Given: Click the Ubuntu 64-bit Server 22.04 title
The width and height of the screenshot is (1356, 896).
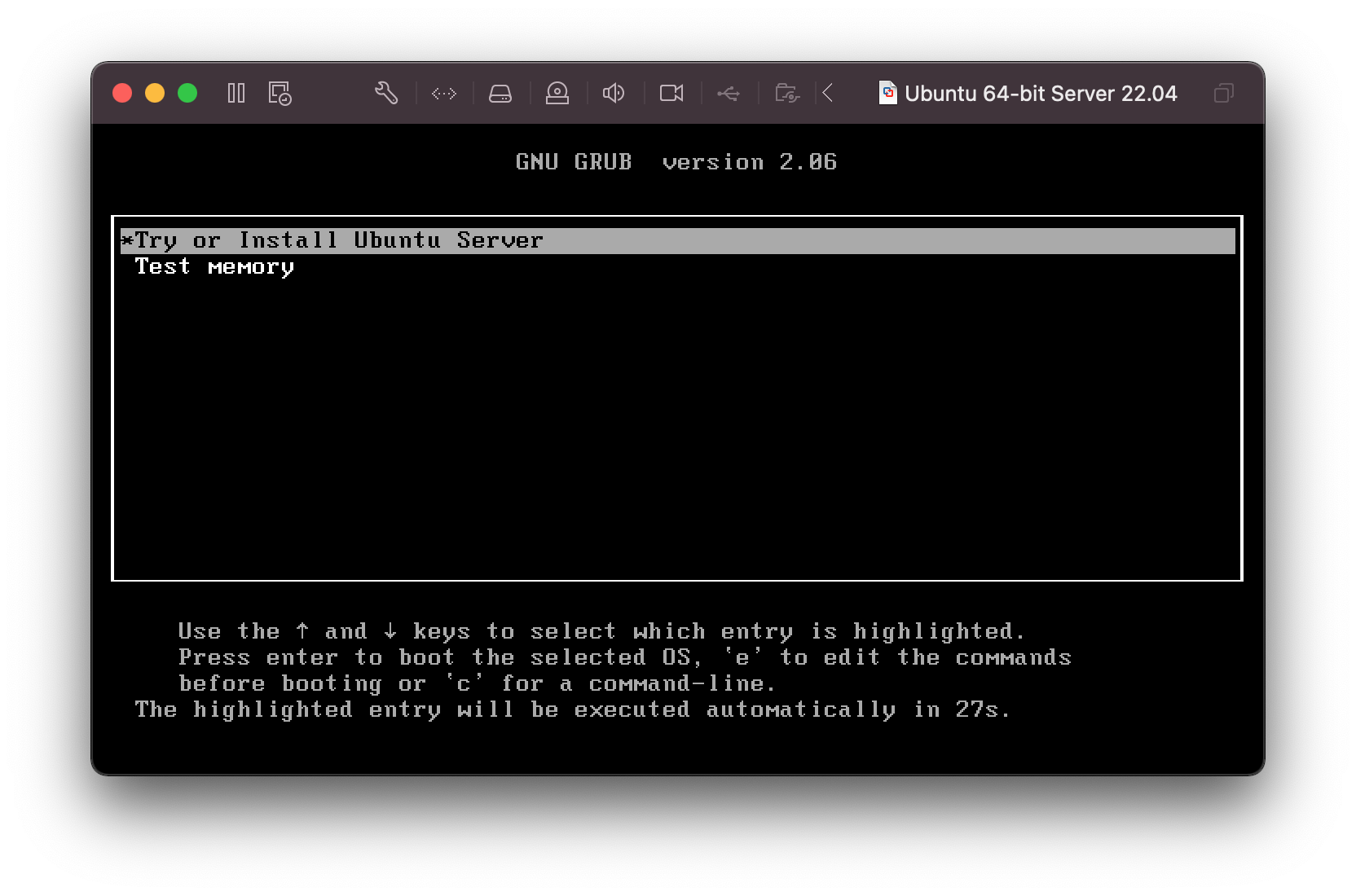Looking at the screenshot, I should (1041, 94).
